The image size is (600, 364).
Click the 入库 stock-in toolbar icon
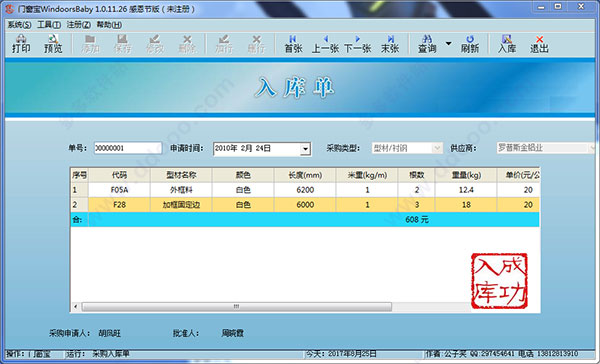(x=507, y=44)
